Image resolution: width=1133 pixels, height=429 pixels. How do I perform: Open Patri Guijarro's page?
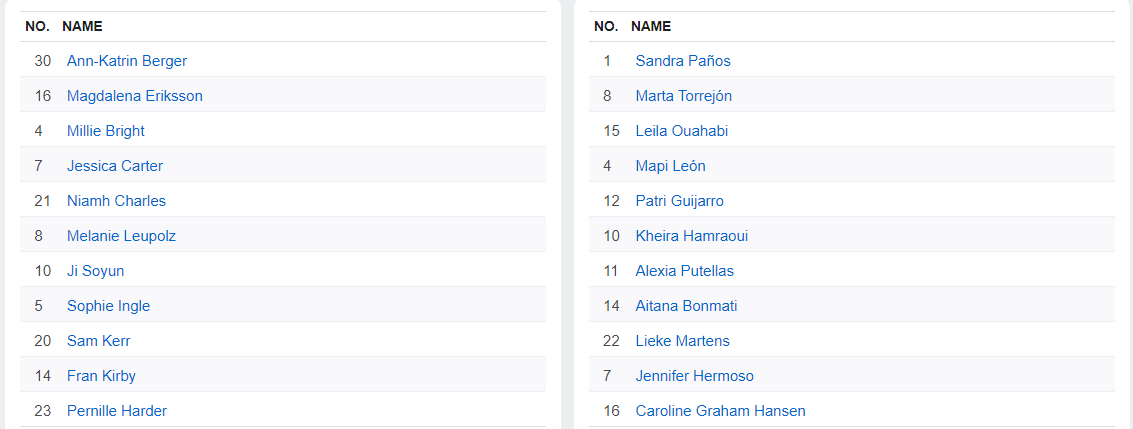pyautogui.click(x=679, y=201)
